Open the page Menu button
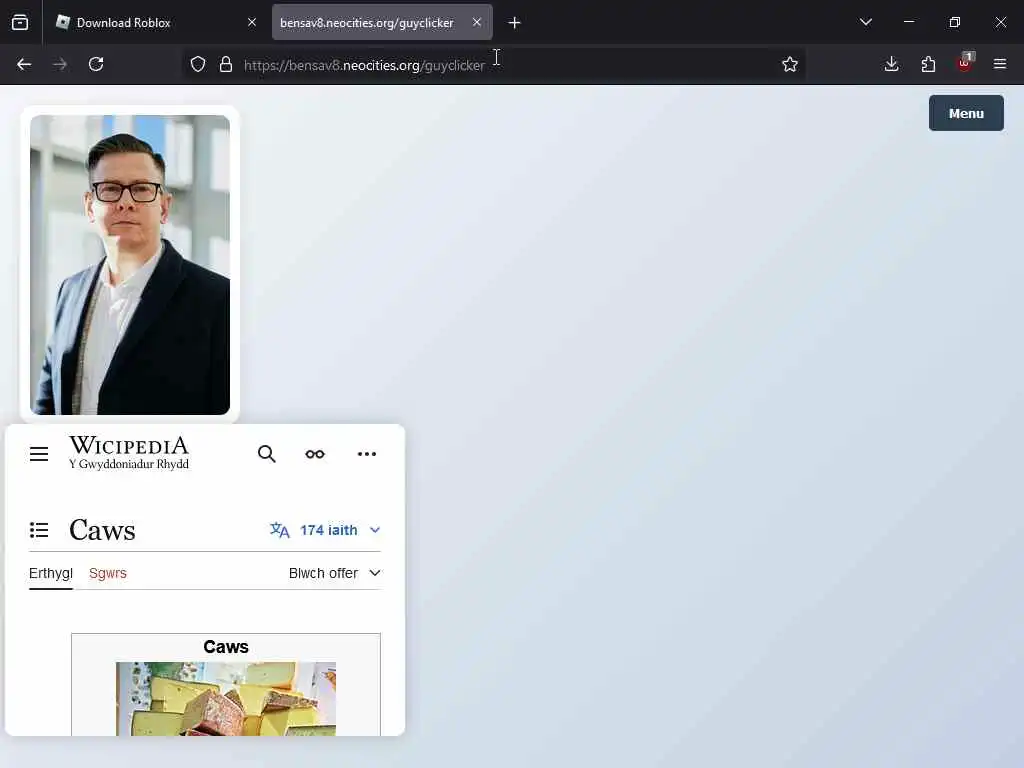 pos(966,113)
